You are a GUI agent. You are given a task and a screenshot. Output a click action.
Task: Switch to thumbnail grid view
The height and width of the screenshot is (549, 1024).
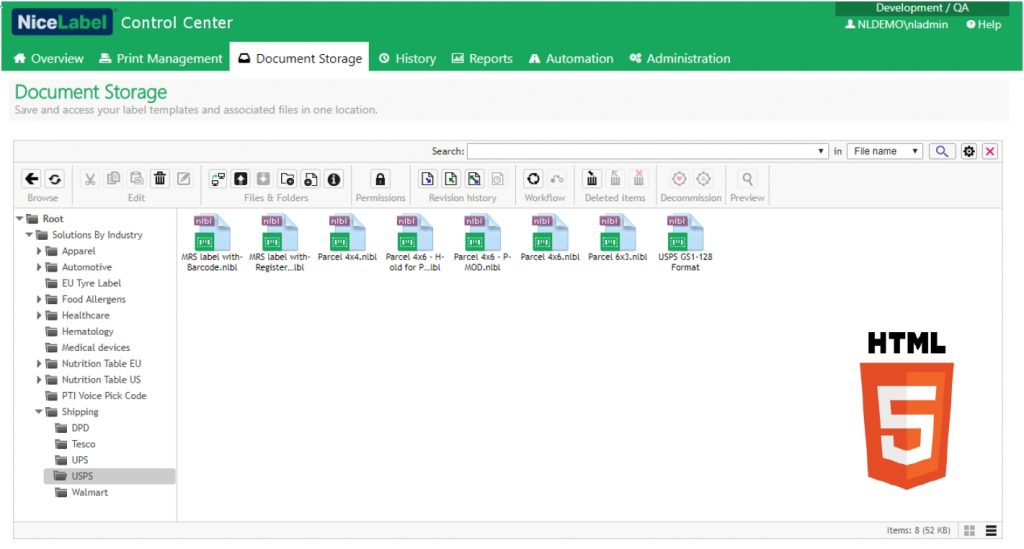click(969, 531)
